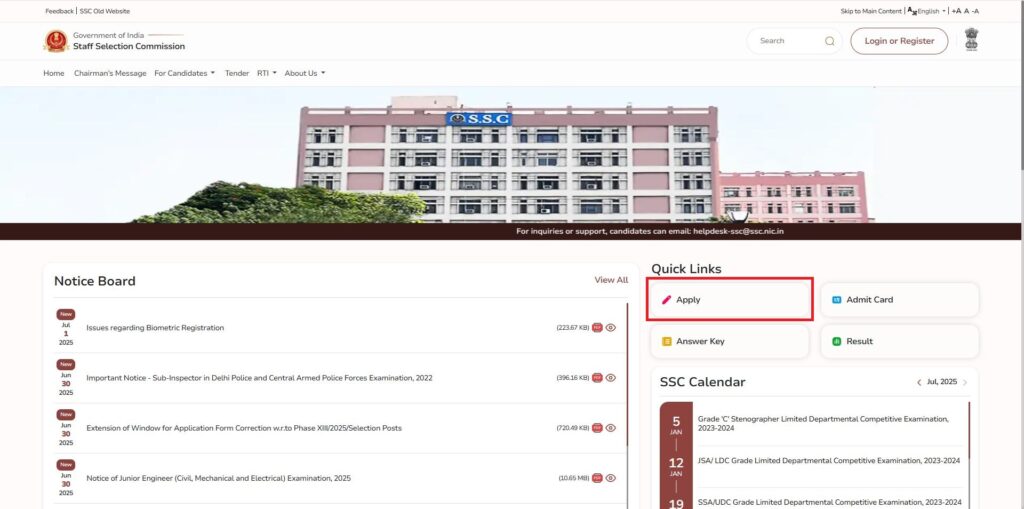The image size is (1024, 509).
Task: Click the national emblem icon beside Login
Action: pos(971,40)
